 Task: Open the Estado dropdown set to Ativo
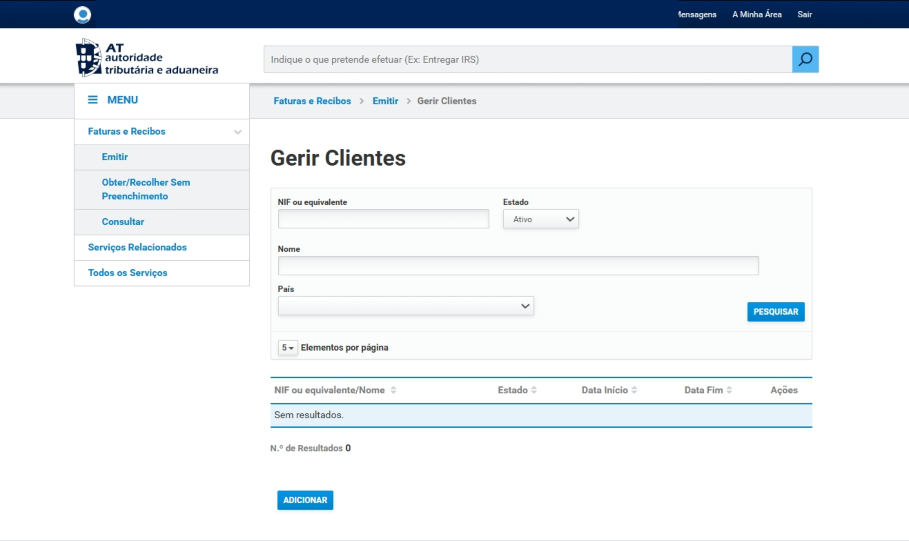[x=540, y=219]
